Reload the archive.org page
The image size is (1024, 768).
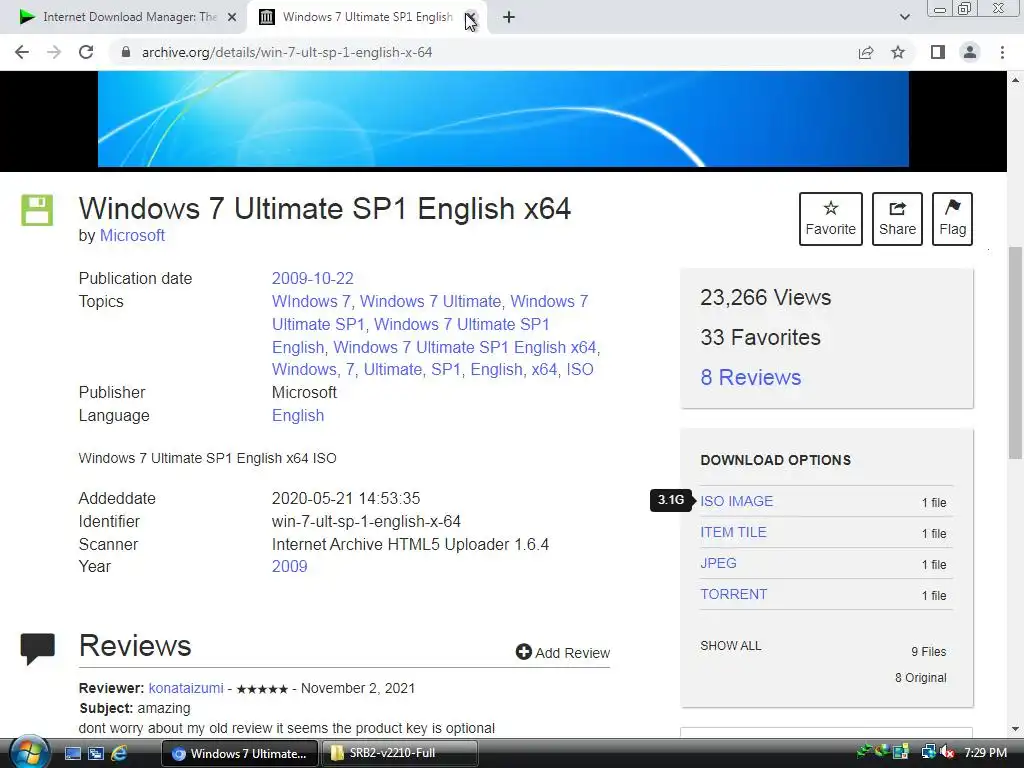pos(86,52)
